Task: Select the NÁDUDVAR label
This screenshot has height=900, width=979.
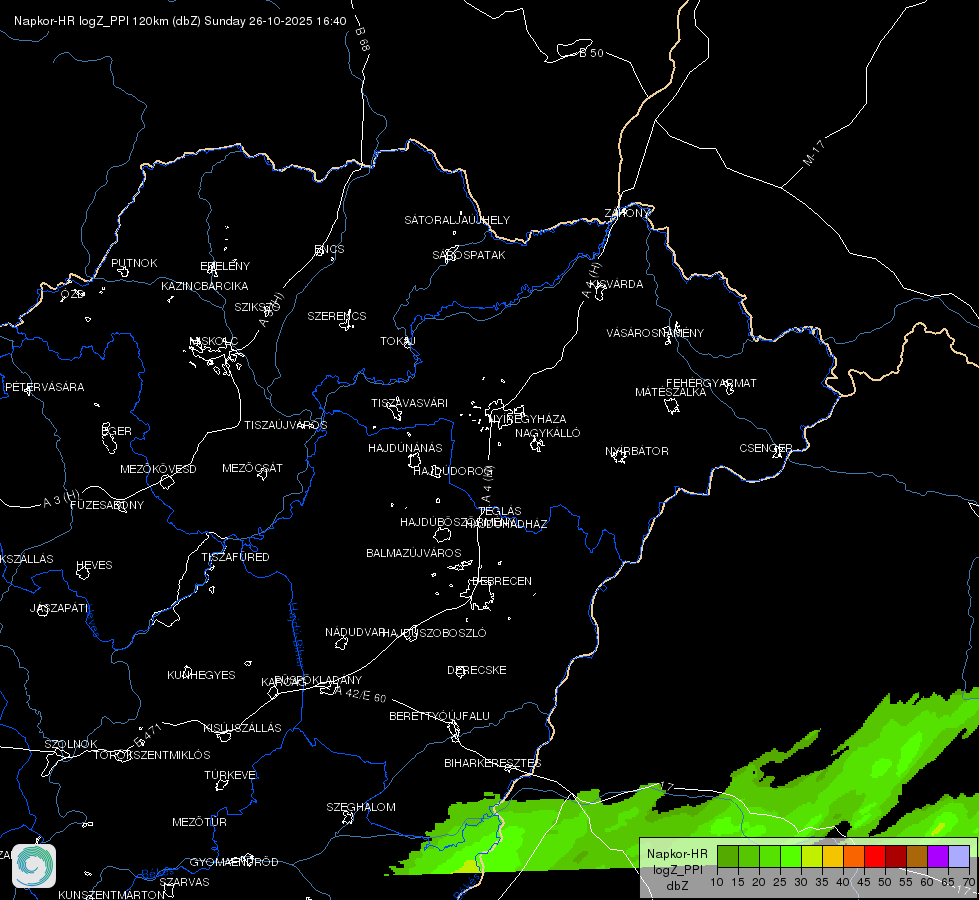Action: (x=355, y=632)
